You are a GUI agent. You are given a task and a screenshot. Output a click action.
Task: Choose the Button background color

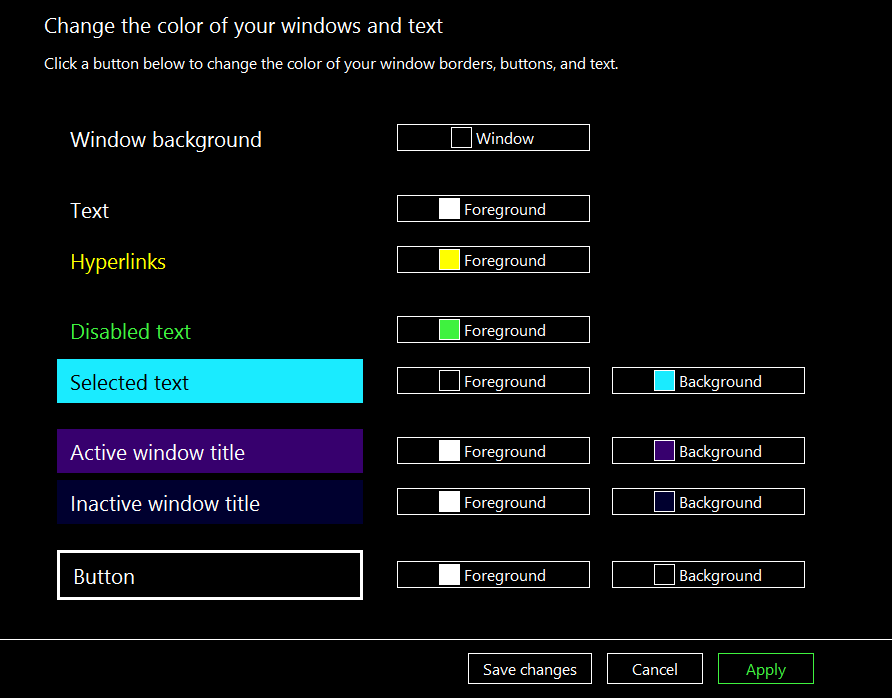pos(708,575)
